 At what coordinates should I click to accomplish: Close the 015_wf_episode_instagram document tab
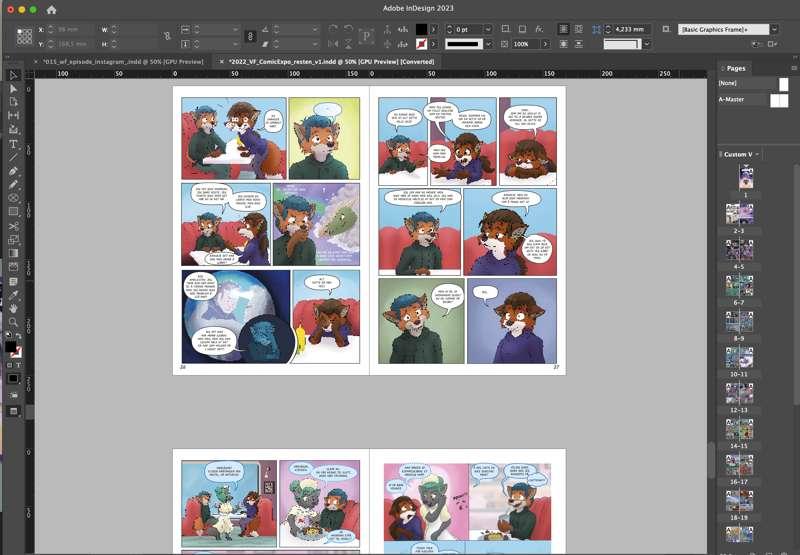tap(35, 61)
